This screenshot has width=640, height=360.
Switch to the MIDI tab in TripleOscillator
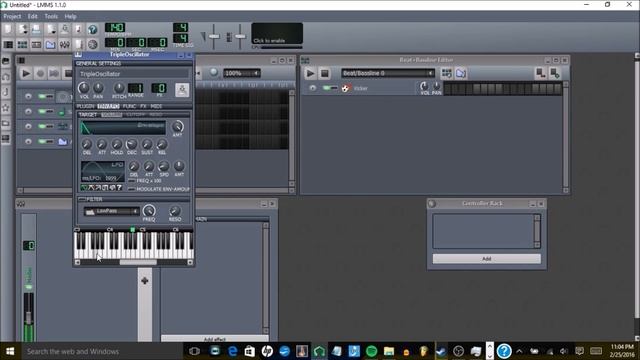point(156,106)
